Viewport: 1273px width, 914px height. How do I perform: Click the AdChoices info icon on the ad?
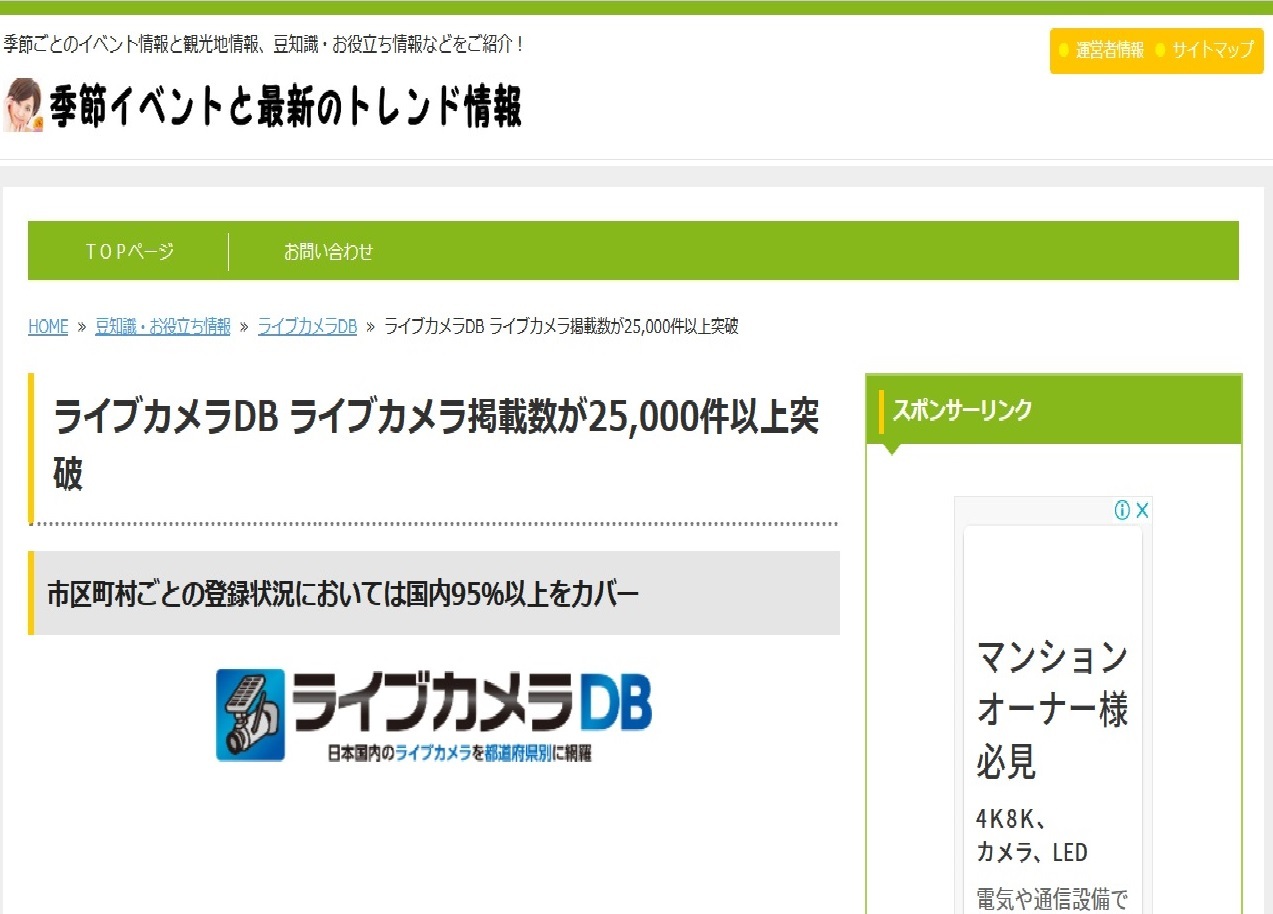point(1122,510)
